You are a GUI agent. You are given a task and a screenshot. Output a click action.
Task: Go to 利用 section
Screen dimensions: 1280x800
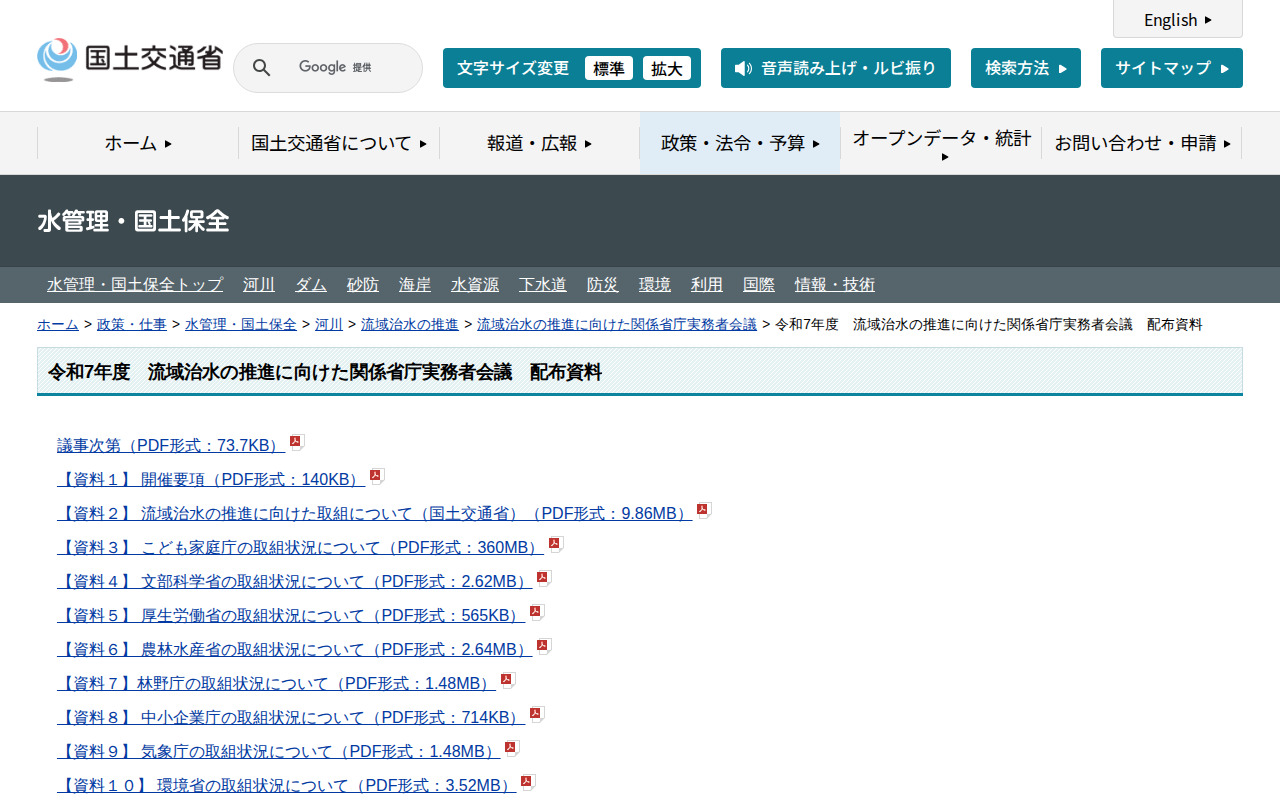point(707,285)
